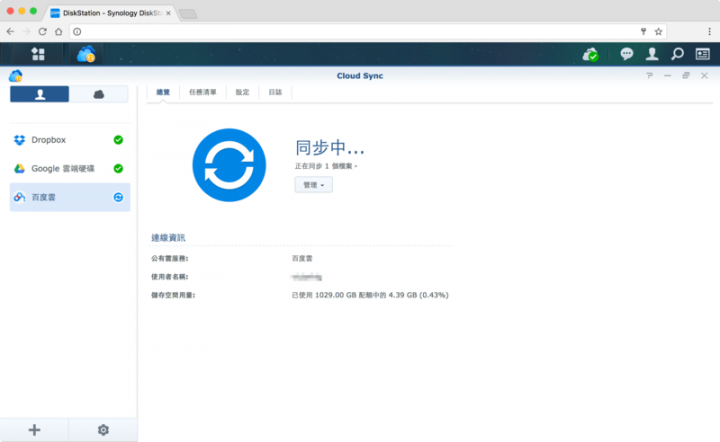Switch to the cloud view button
This screenshot has width=720, height=442.
[99, 94]
